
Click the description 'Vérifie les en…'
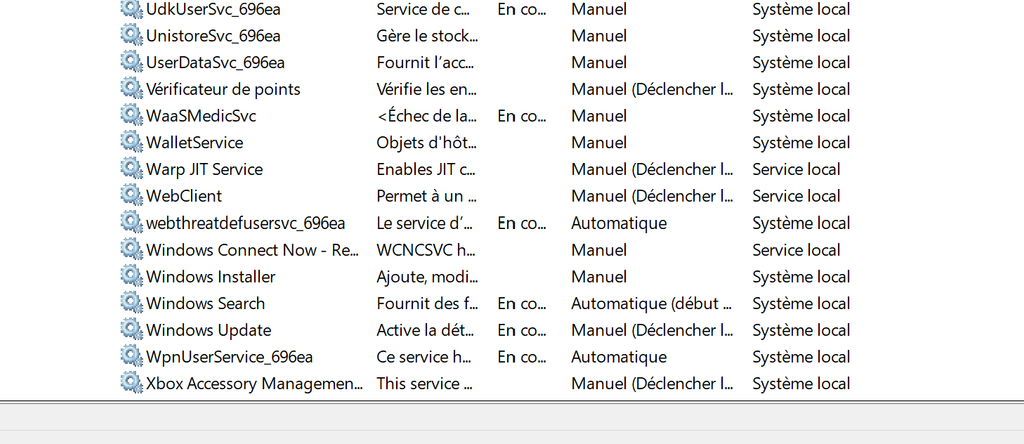[x=426, y=89]
